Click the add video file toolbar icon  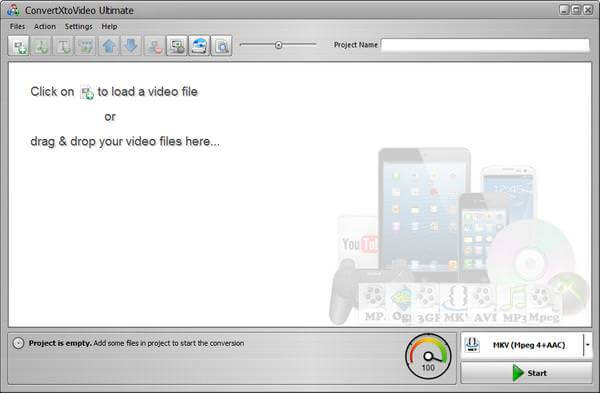tap(18, 46)
